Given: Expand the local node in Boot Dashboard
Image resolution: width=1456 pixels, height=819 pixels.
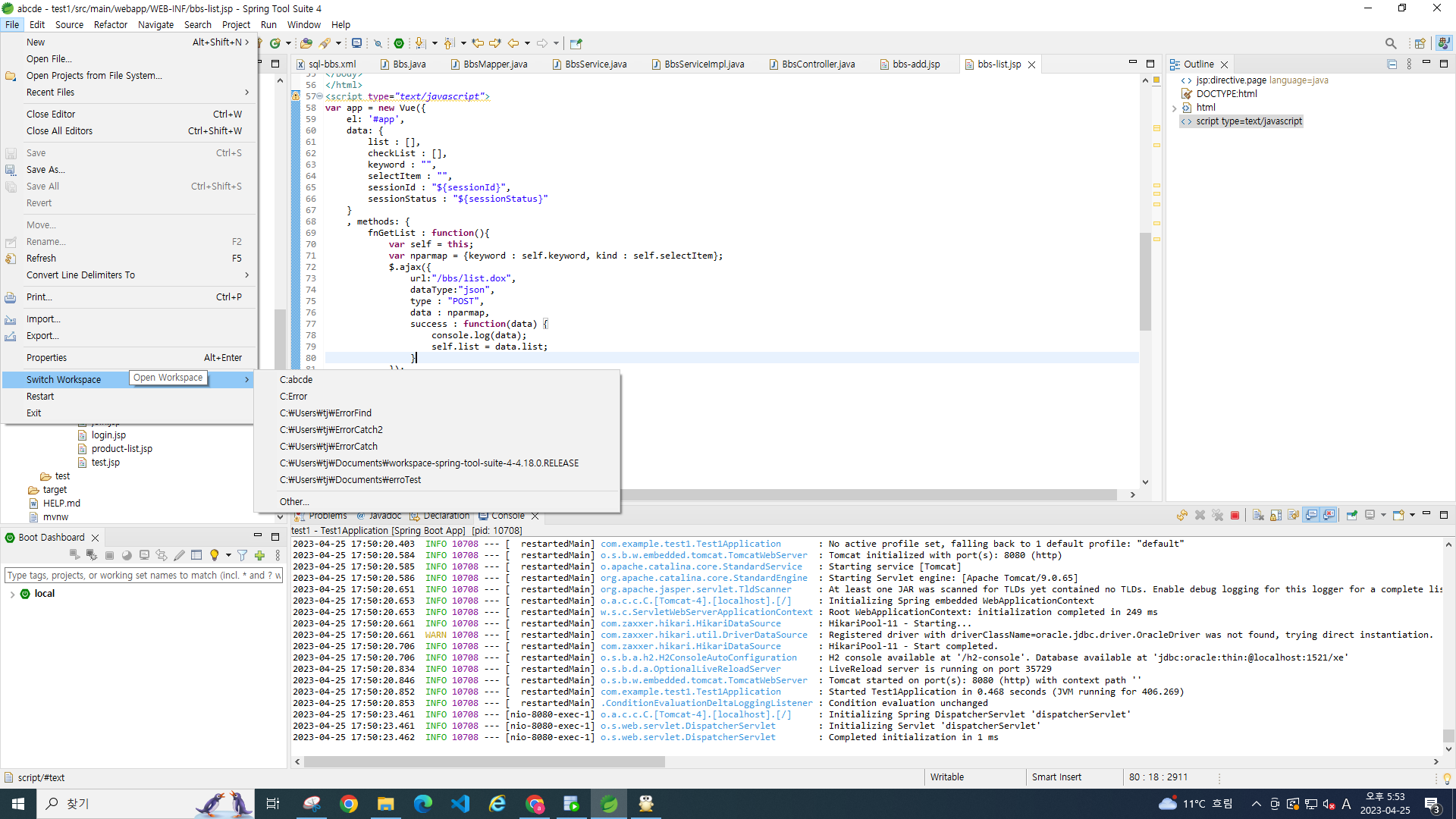Looking at the screenshot, I should (12, 595).
